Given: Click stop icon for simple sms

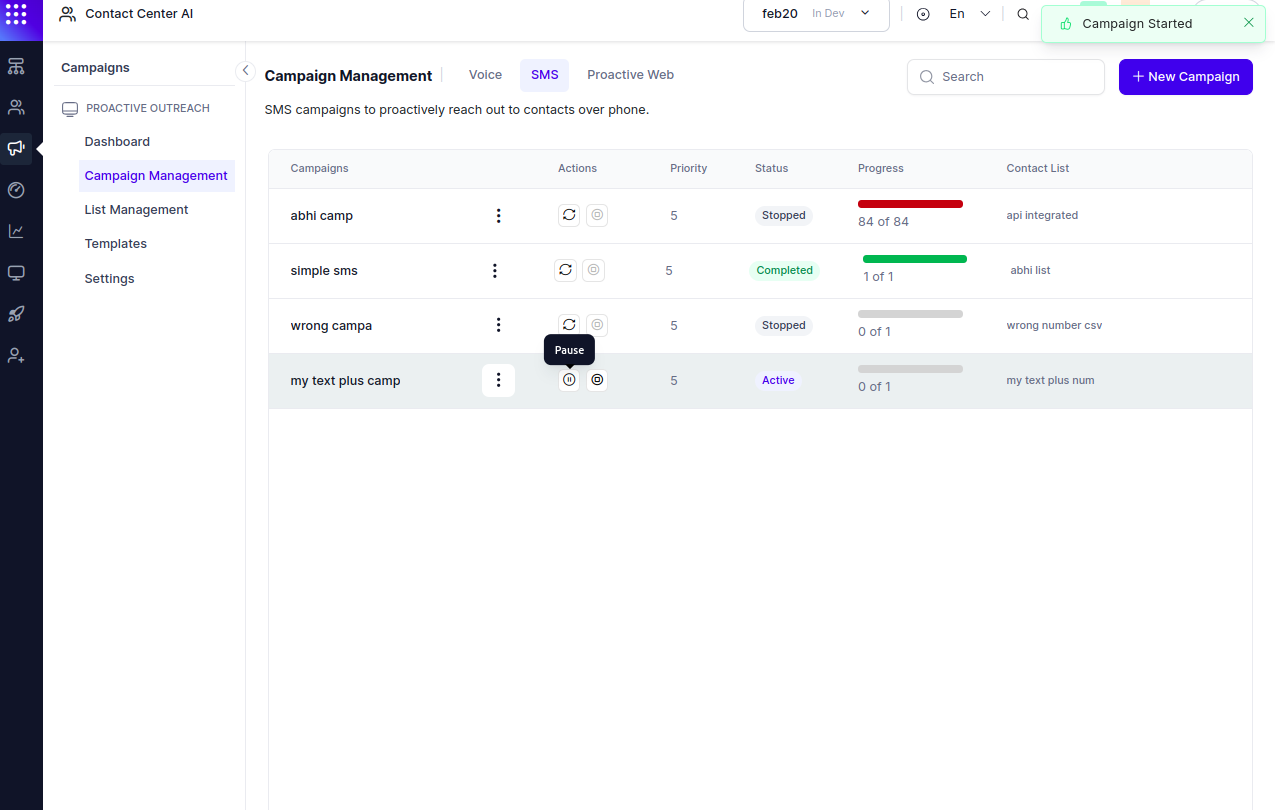Looking at the screenshot, I should pos(593,270).
